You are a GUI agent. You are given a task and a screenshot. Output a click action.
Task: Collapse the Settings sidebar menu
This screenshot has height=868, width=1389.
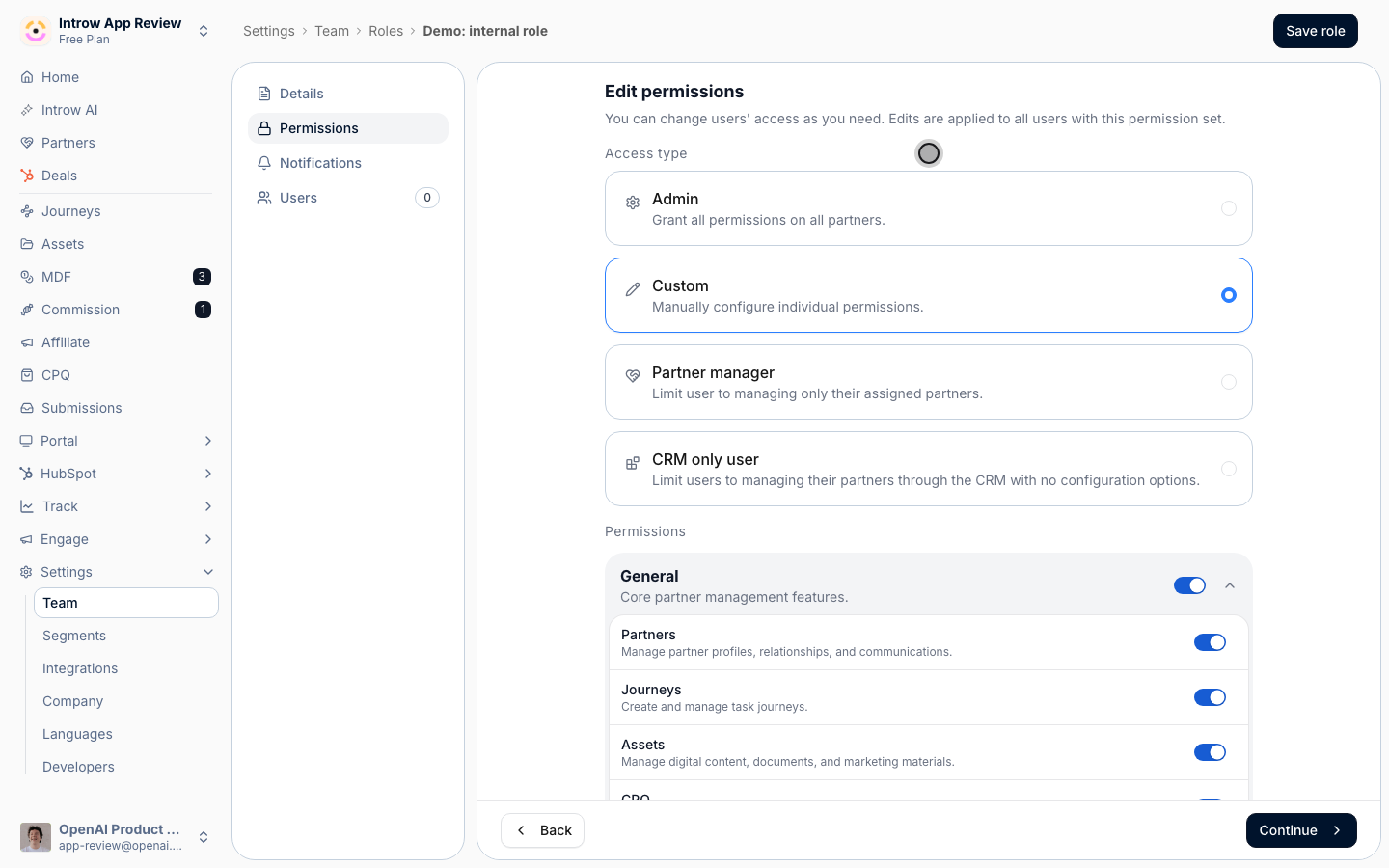208,572
